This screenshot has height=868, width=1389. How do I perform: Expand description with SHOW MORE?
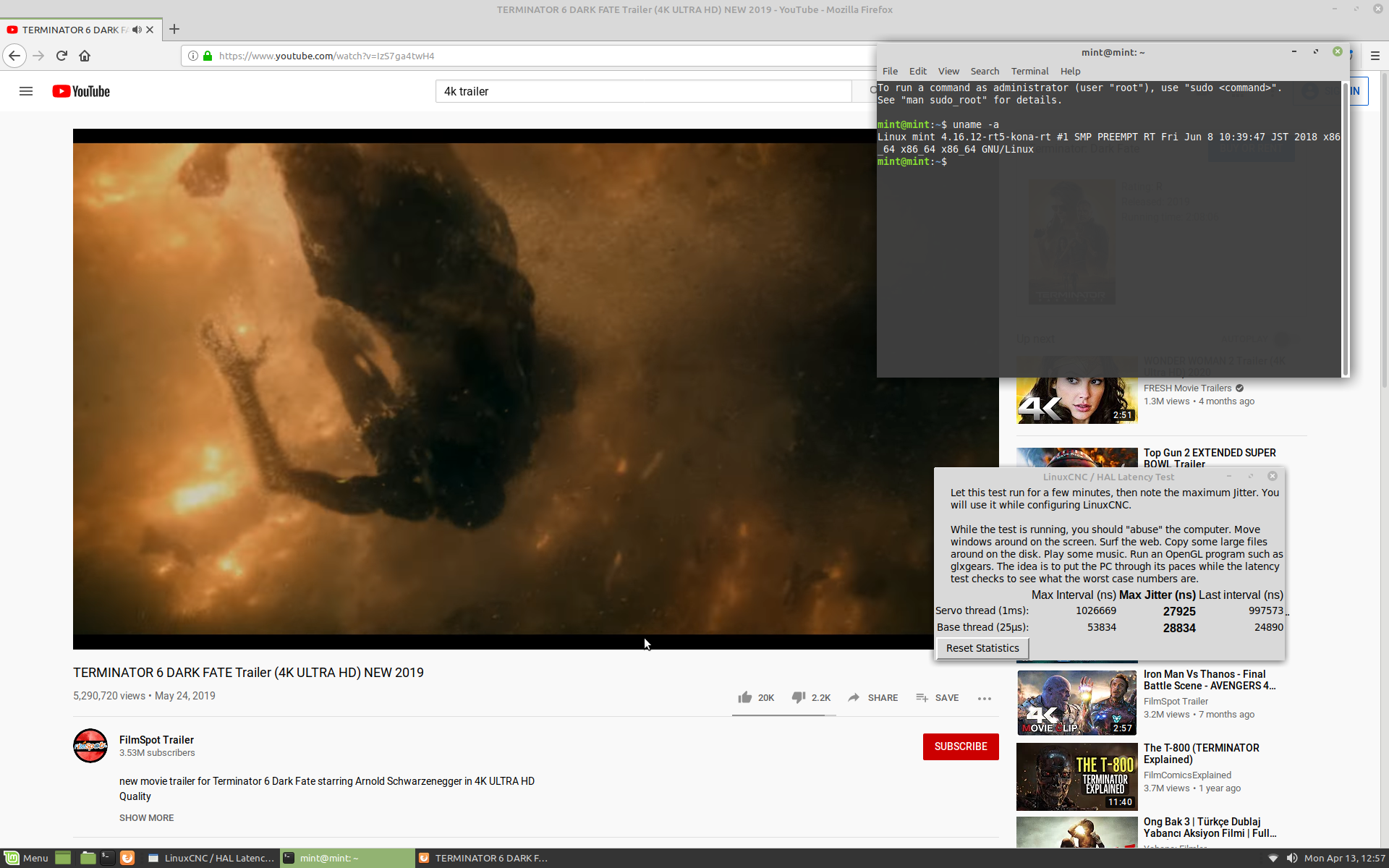(146, 817)
